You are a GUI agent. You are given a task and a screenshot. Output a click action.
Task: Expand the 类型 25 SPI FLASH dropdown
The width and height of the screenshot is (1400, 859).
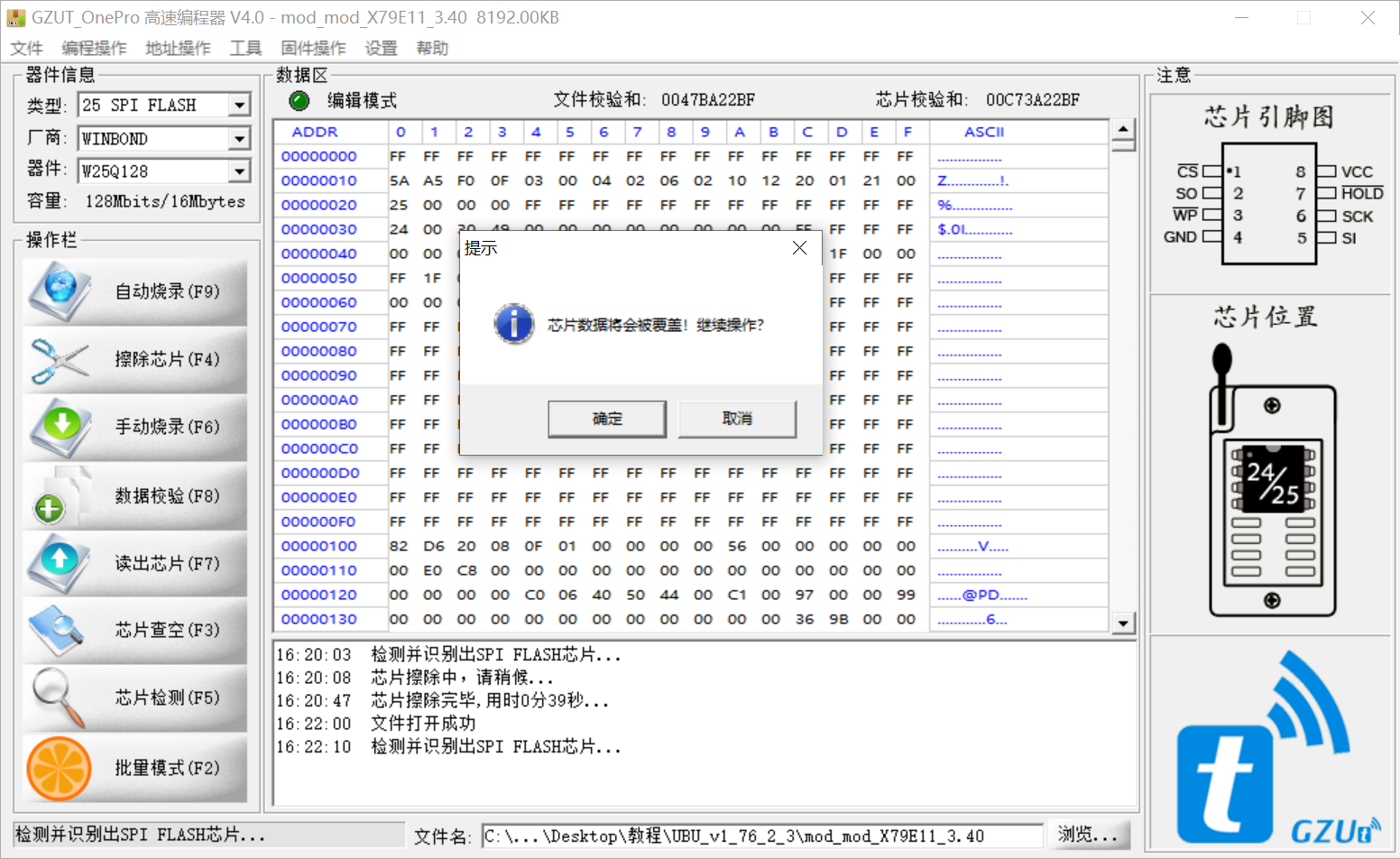click(238, 106)
